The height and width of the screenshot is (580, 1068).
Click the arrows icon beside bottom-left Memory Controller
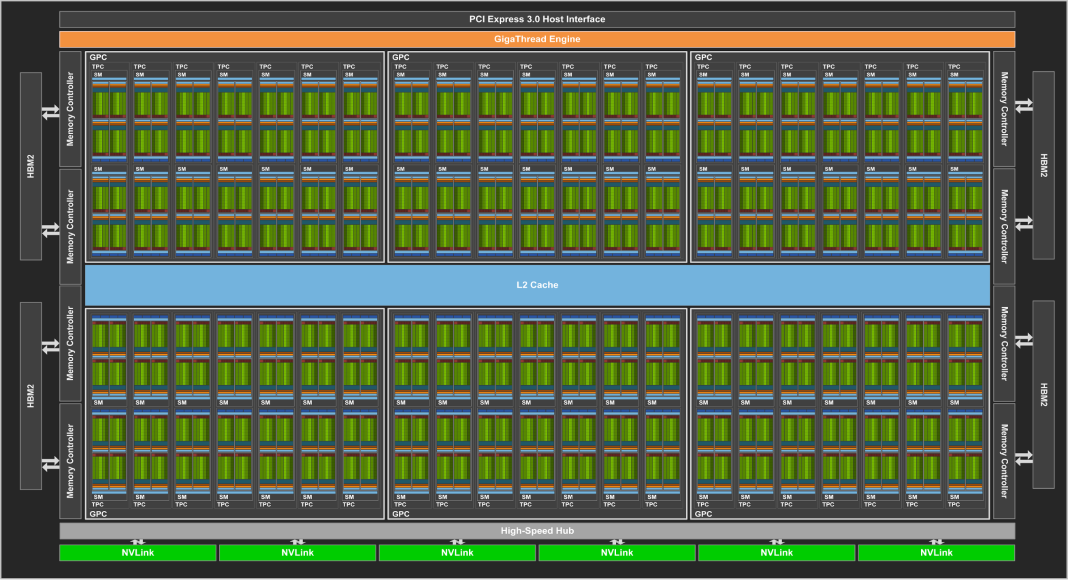pos(50,463)
